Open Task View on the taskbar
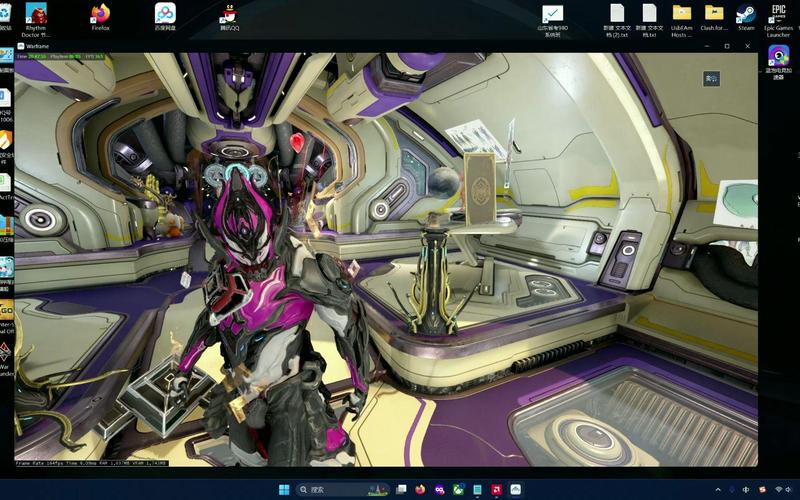 tap(401, 490)
